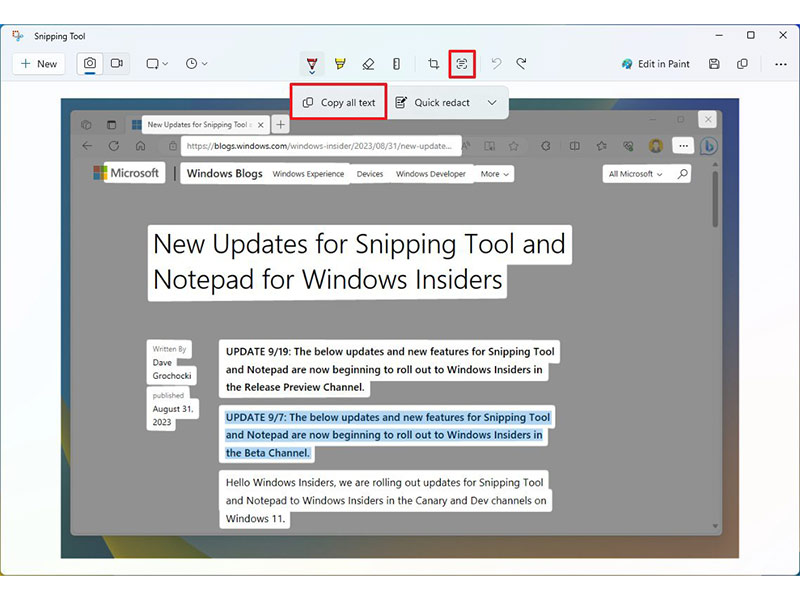The width and height of the screenshot is (800, 600).
Task: Click the highlighted UPDATE 9/7 paragraph
Action: pyautogui.click(x=388, y=435)
